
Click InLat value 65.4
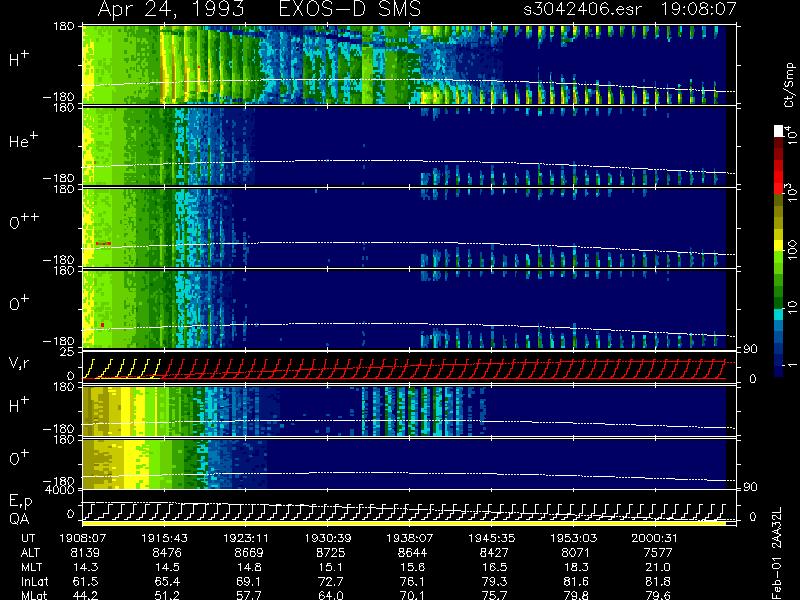(167, 581)
